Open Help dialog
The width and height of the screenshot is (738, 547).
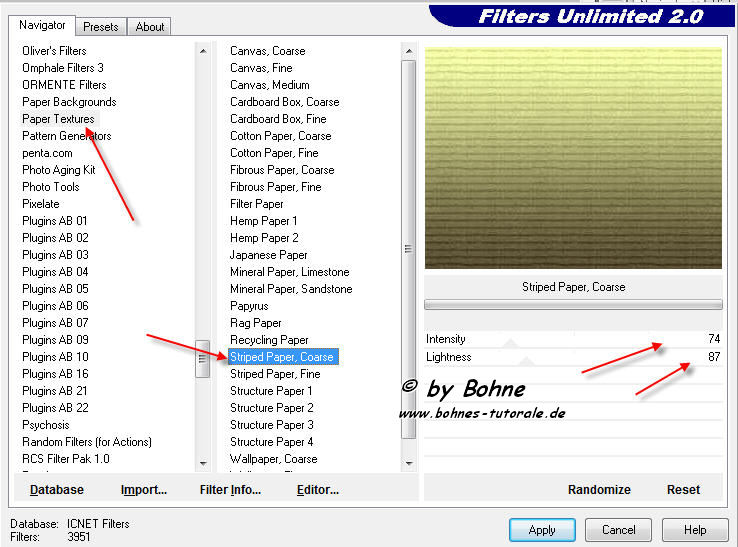point(695,530)
